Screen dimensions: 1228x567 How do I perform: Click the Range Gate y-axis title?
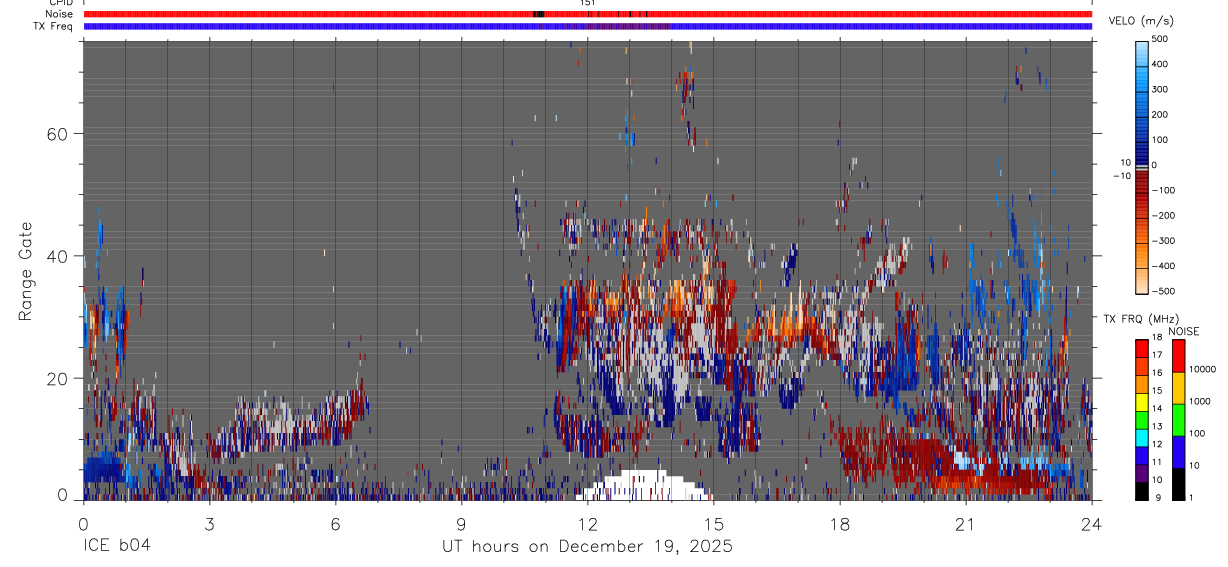27,271
